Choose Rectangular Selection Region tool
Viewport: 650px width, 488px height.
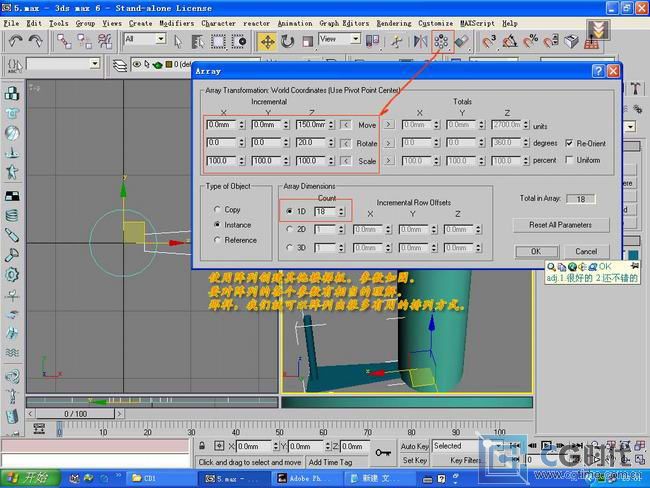pos(218,41)
